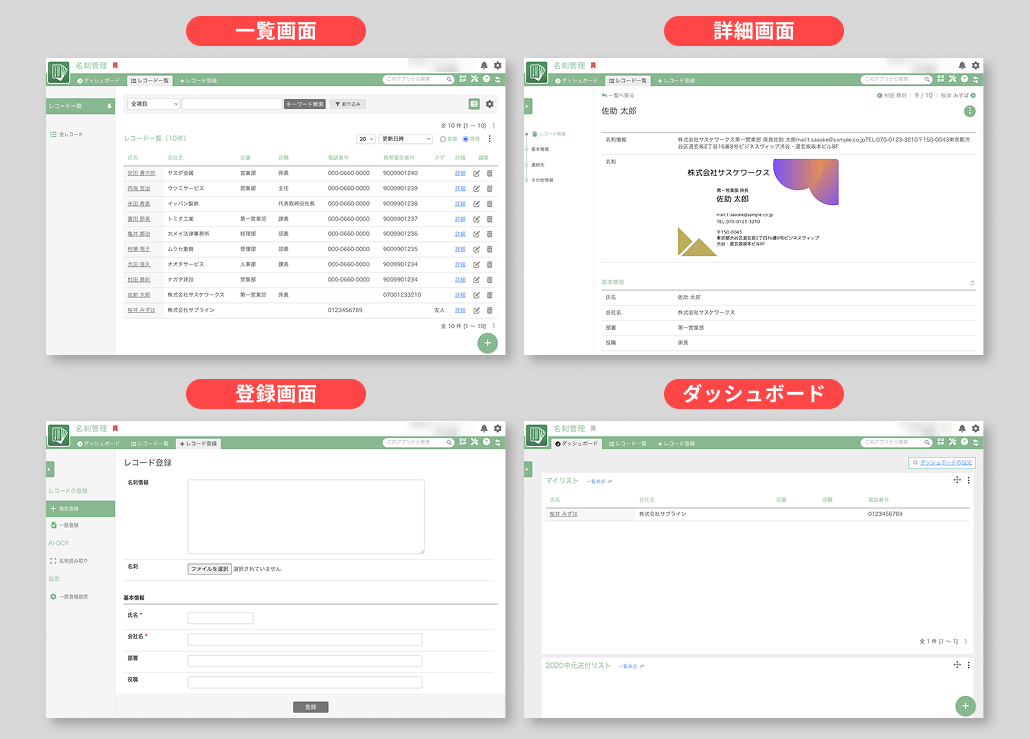
Task: Click the ファイルを選択 button
Action: (210, 569)
